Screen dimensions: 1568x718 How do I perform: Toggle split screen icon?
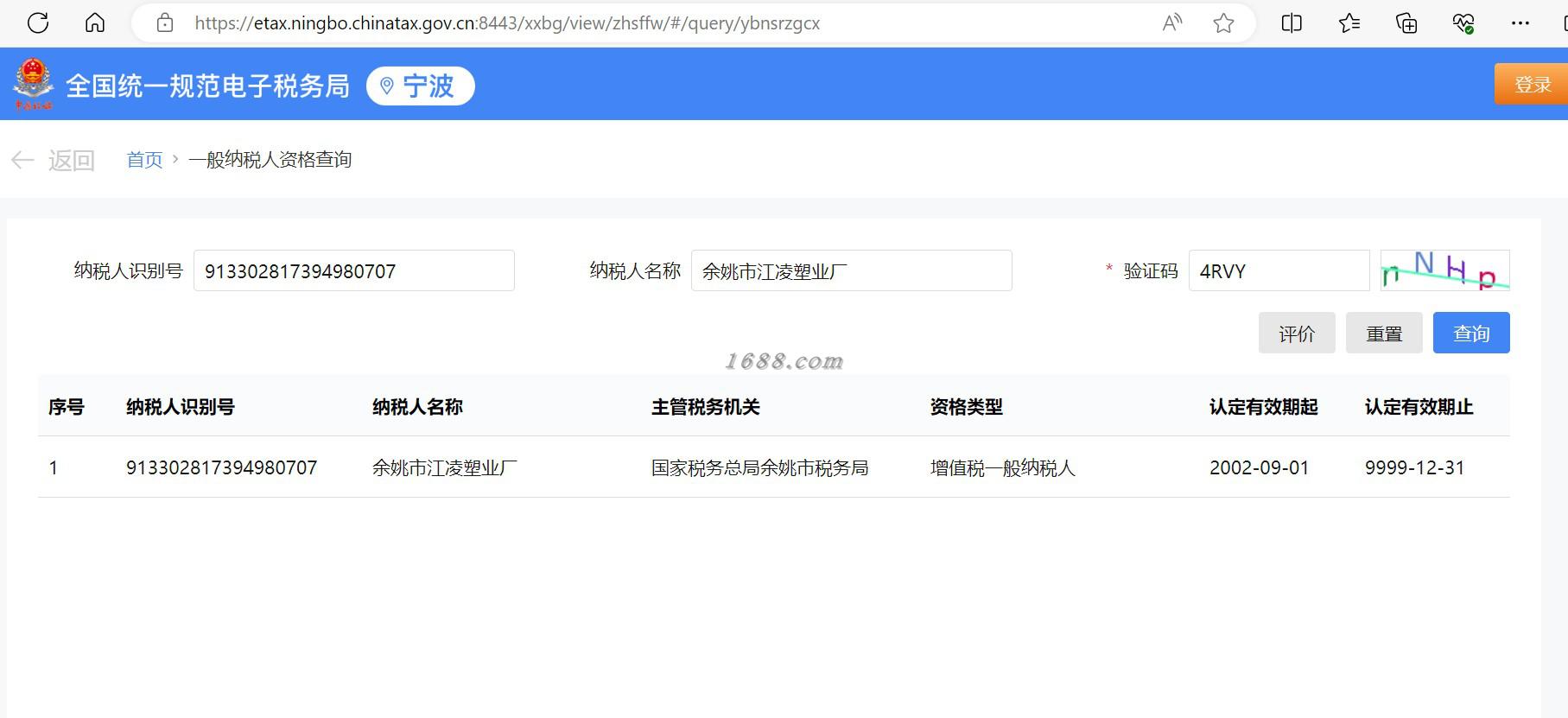pyautogui.click(x=1292, y=23)
